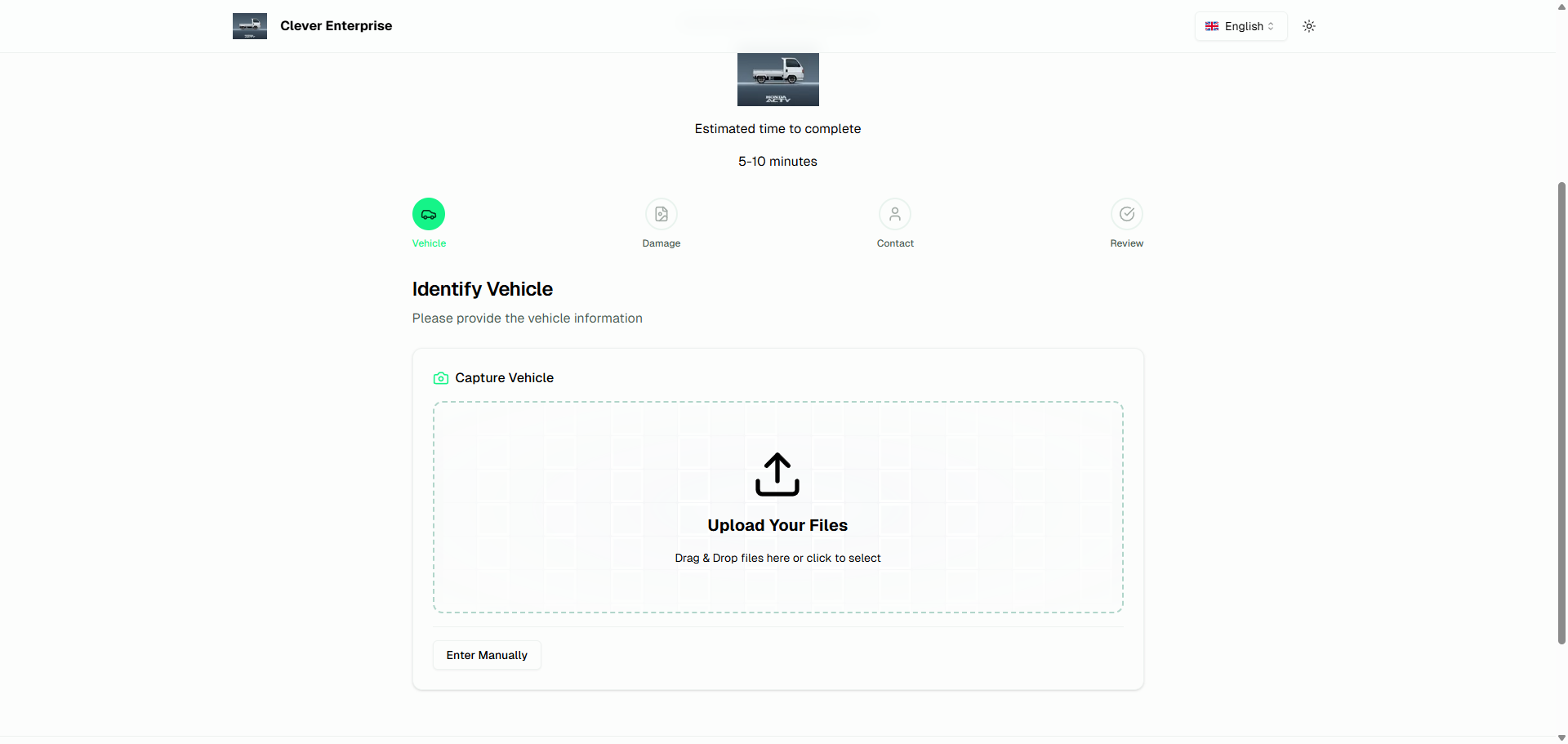Click the British flag icon in language selector
The image size is (1568, 744).
click(x=1214, y=26)
